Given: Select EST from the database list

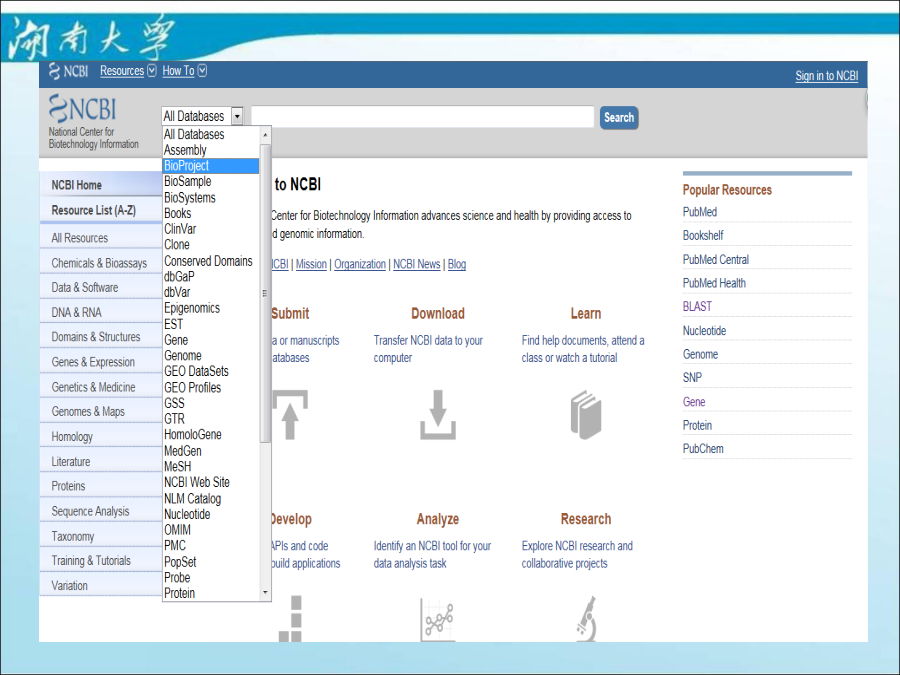Looking at the screenshot, I should click(x=211, y=324).
